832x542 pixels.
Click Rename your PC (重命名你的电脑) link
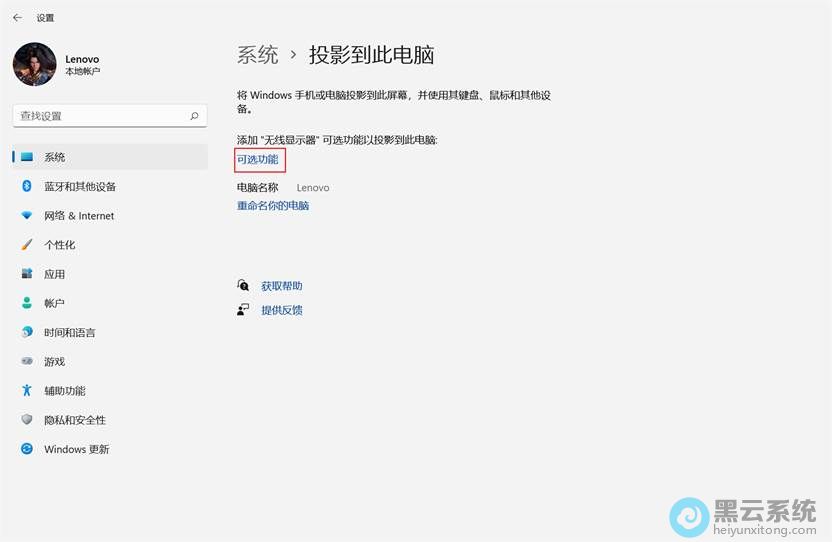[273, 206]
